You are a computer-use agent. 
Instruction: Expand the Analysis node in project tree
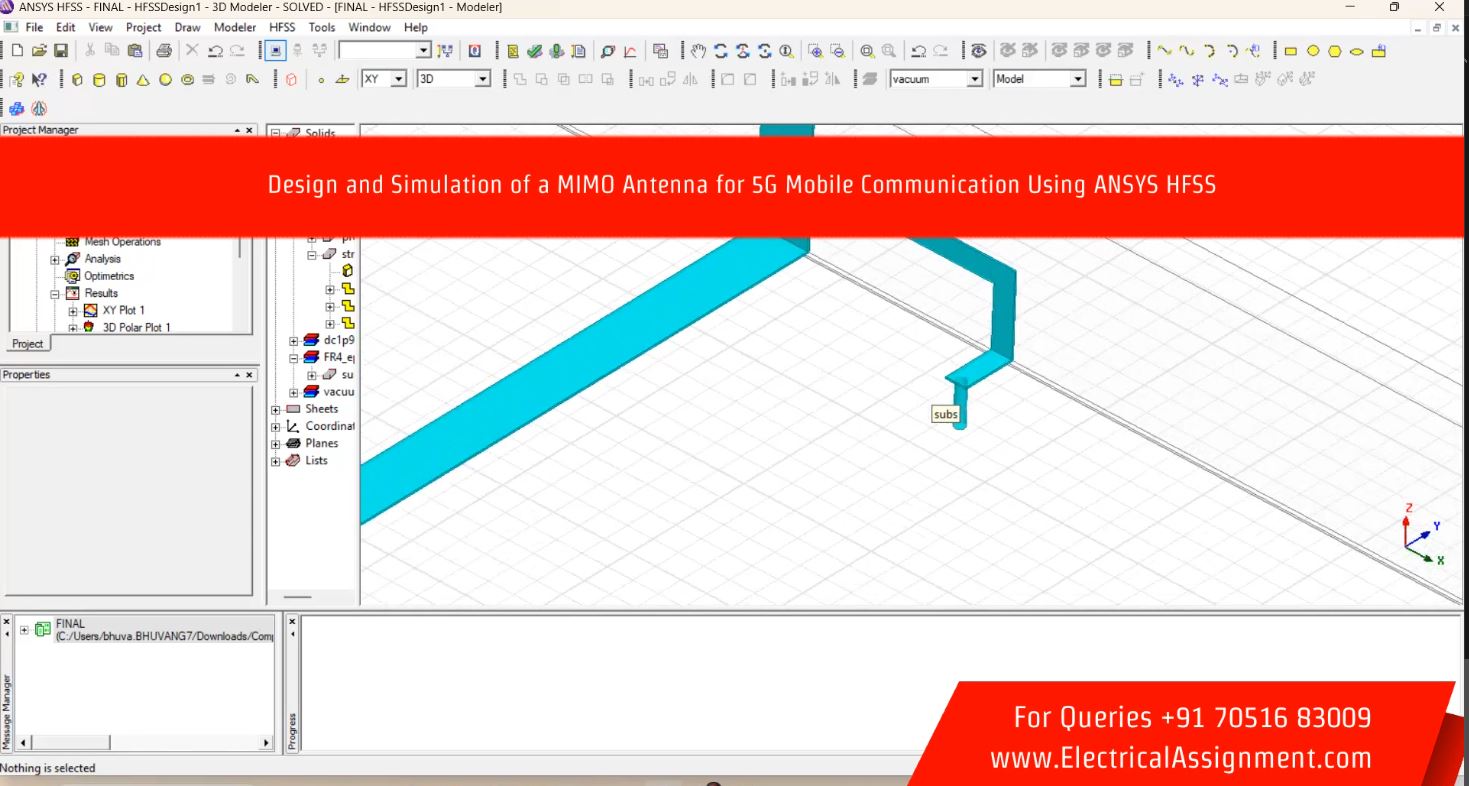pos(56,259)
